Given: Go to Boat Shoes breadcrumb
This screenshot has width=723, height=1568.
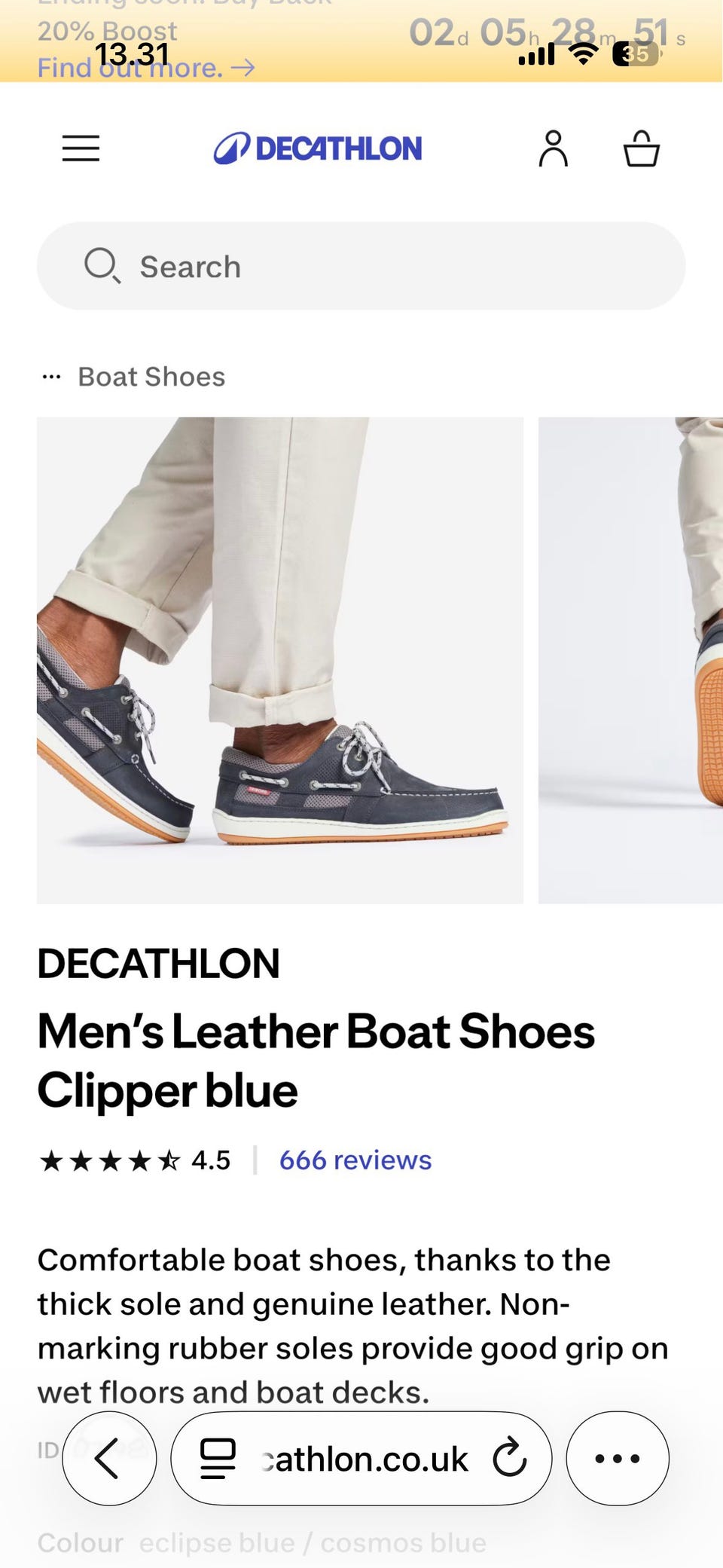Looking at the screenshot, I should pyautogui.click(x=151, y=377).
